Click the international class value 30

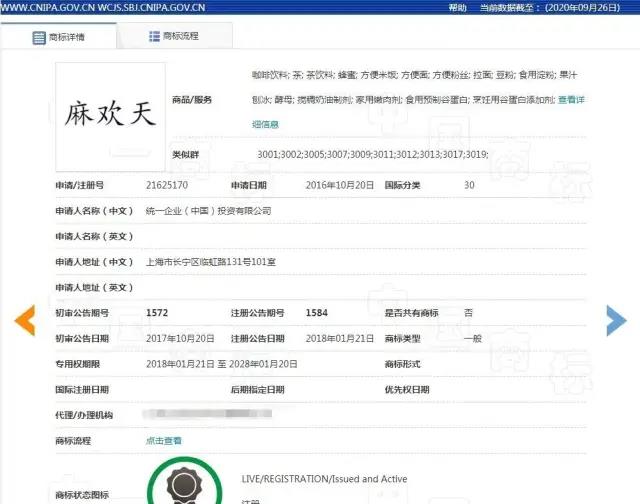pyautogui.click(x=470, y=186)
